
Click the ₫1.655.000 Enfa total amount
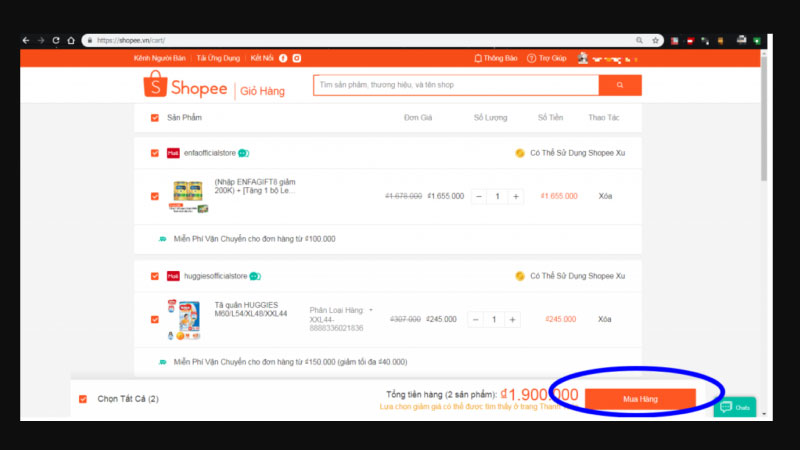click(559, 196)
